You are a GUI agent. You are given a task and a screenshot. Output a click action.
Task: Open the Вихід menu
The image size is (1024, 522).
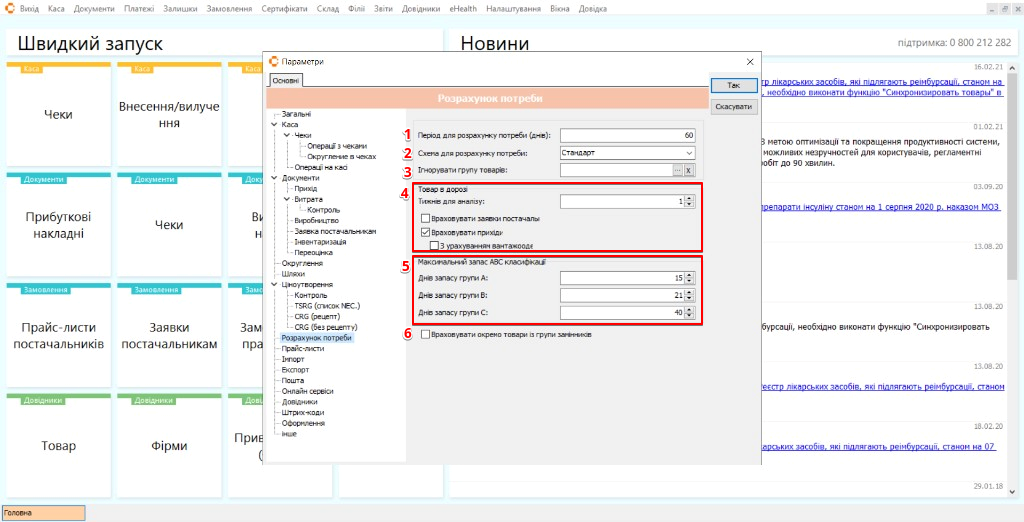(29, 9)
